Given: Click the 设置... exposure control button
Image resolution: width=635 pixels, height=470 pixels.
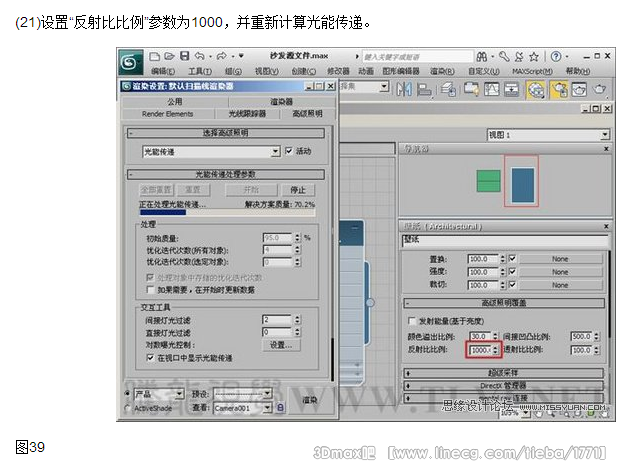Looking at the screenshot, I should click(x=282, y=344).
